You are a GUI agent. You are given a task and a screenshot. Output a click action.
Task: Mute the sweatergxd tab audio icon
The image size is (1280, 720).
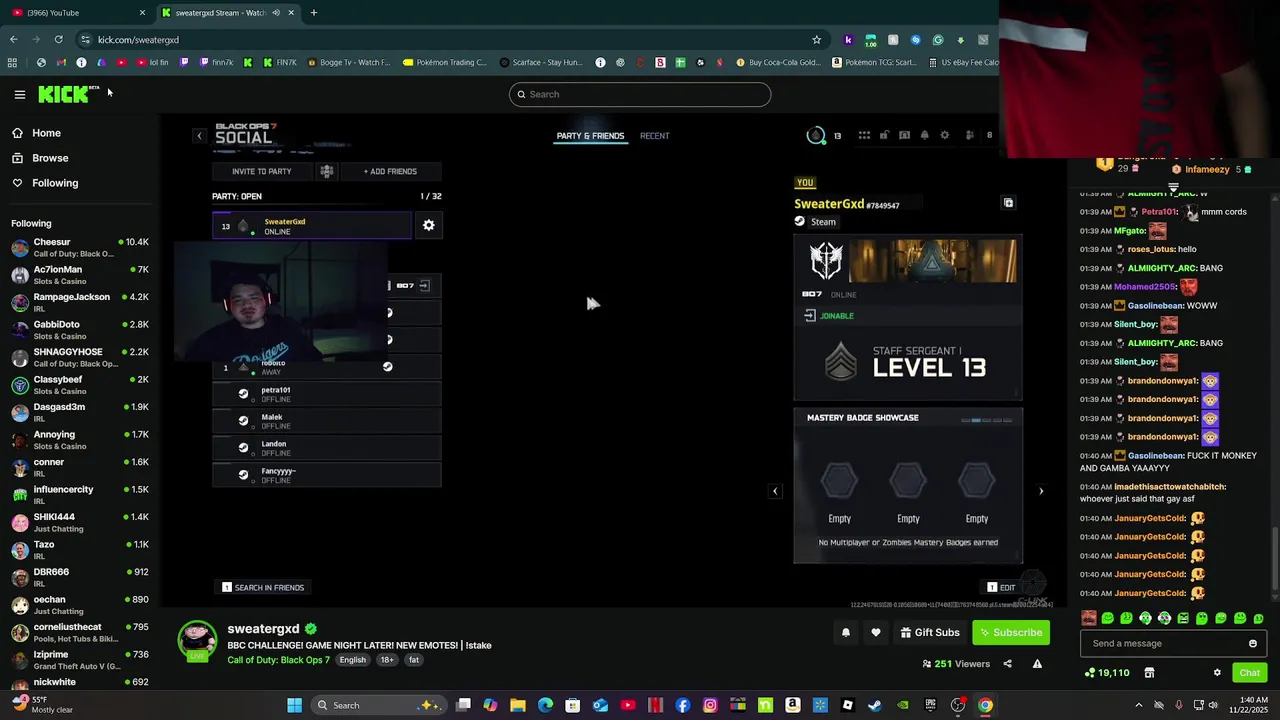coord(276,13)
